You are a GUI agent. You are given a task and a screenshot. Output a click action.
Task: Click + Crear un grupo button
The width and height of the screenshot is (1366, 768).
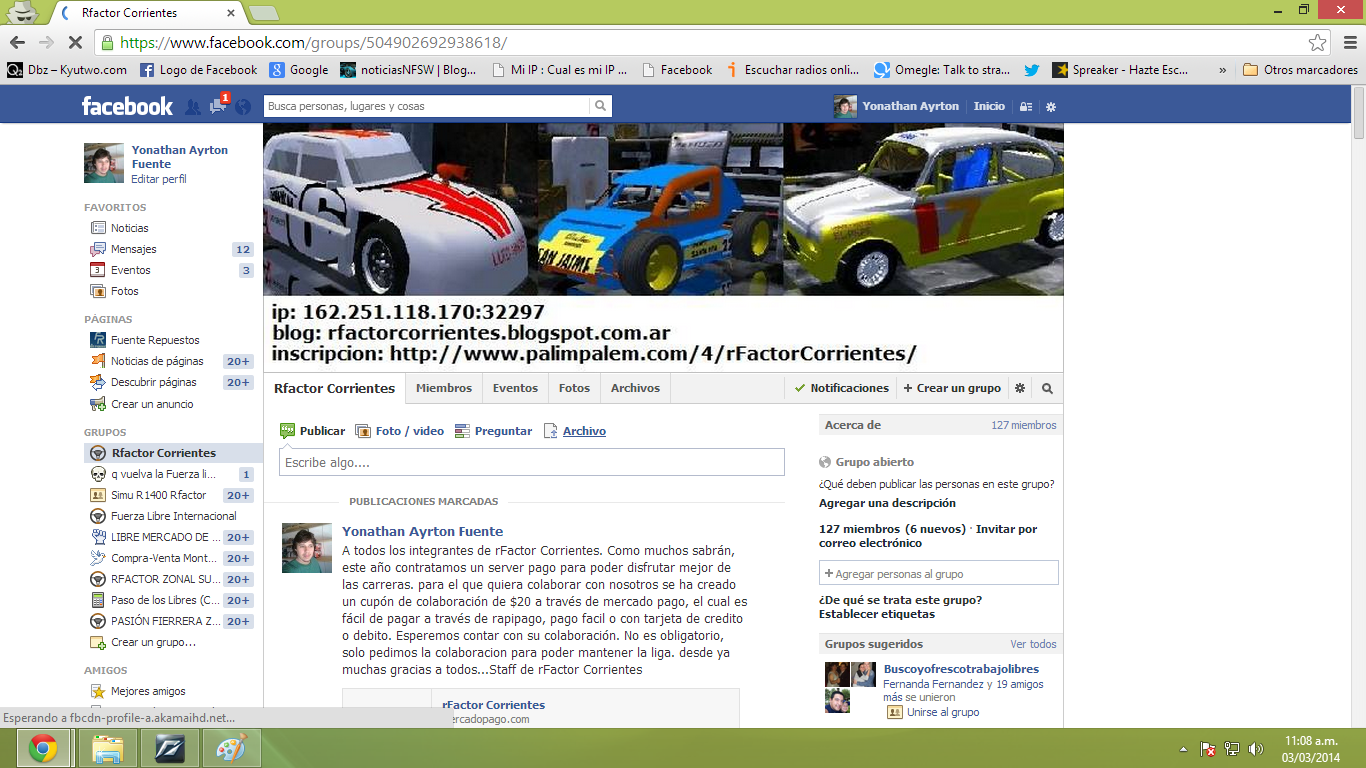pos(952,388)
